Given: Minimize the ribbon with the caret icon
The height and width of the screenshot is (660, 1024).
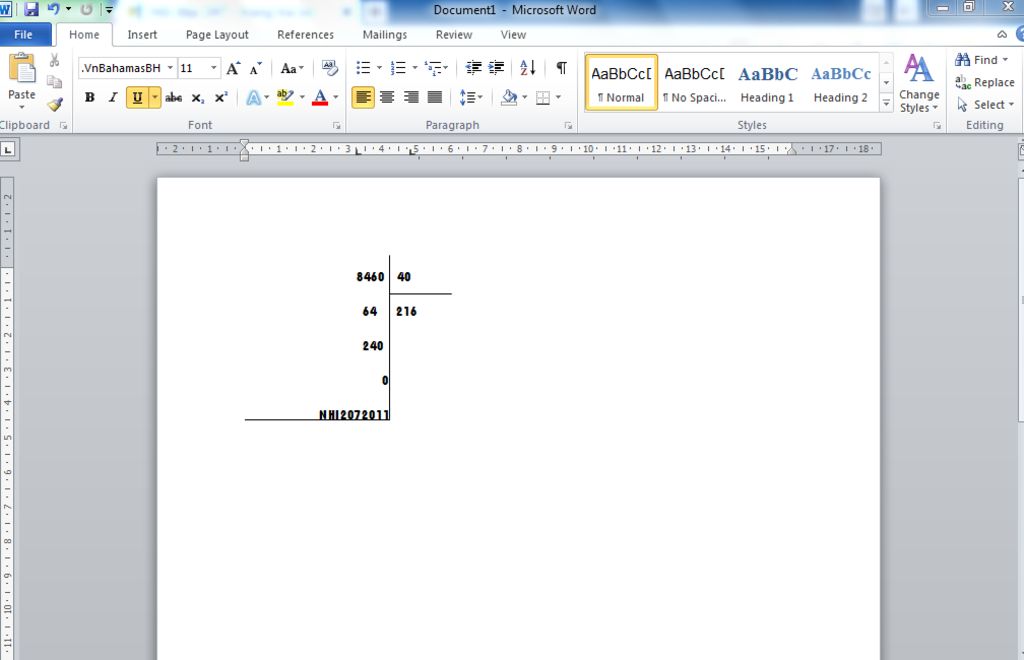Looking at the screenshot, I should click(x=1002, y=35).
